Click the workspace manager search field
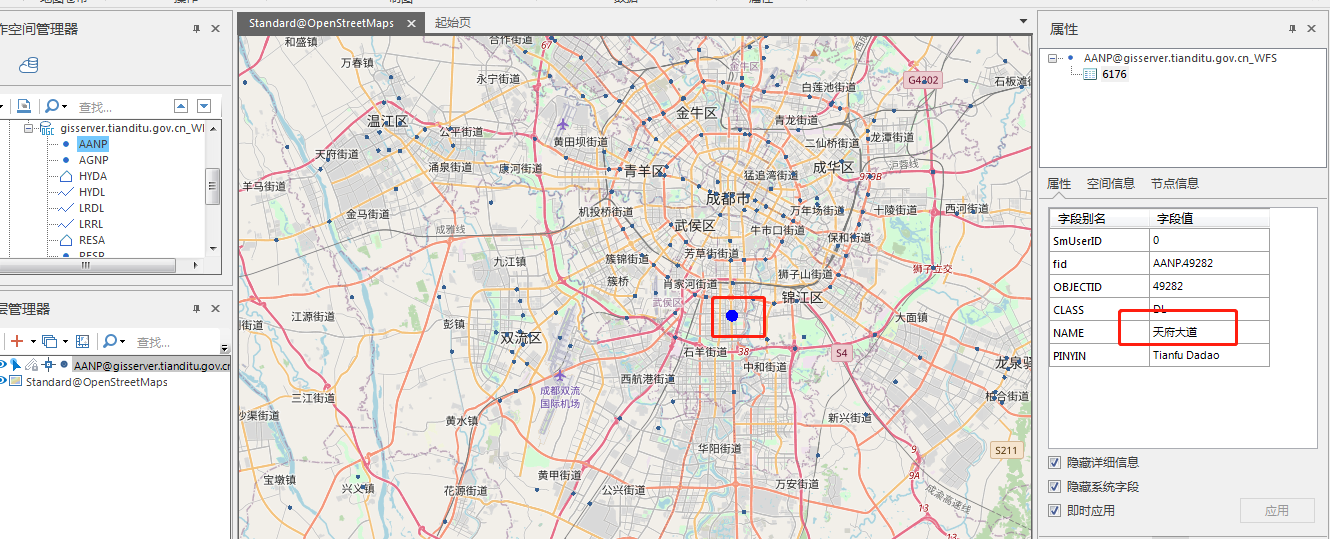The image size is (1330, 539). (121, 106)
